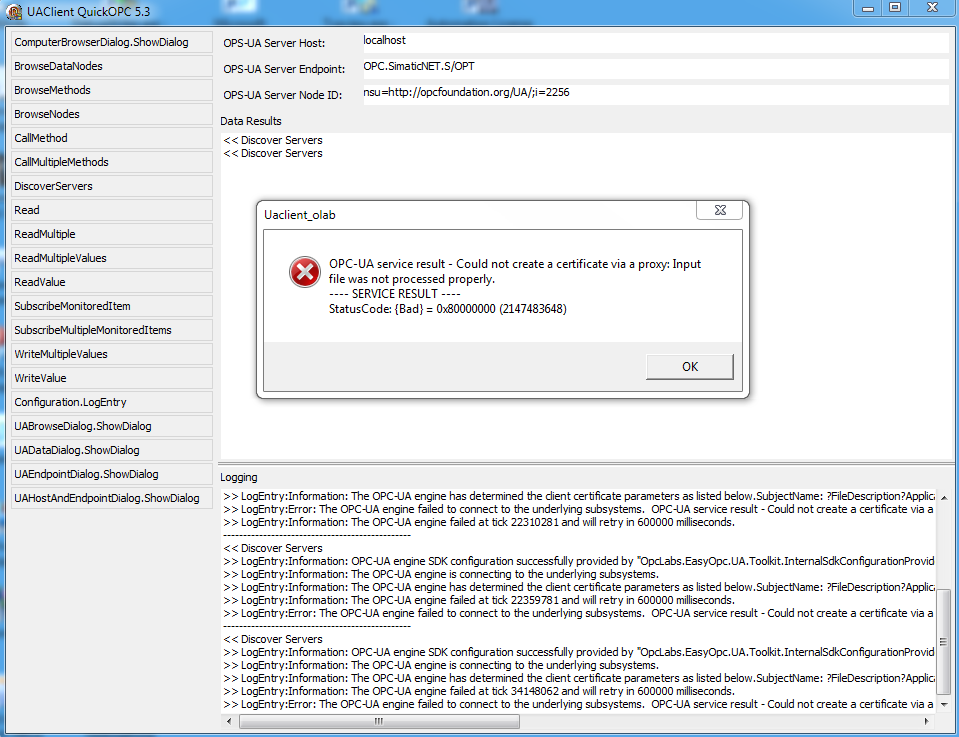Viewport: 959px width, 737px height.
Task: Click the Read button
Action: pyautogui.click(x=112, y=210)
